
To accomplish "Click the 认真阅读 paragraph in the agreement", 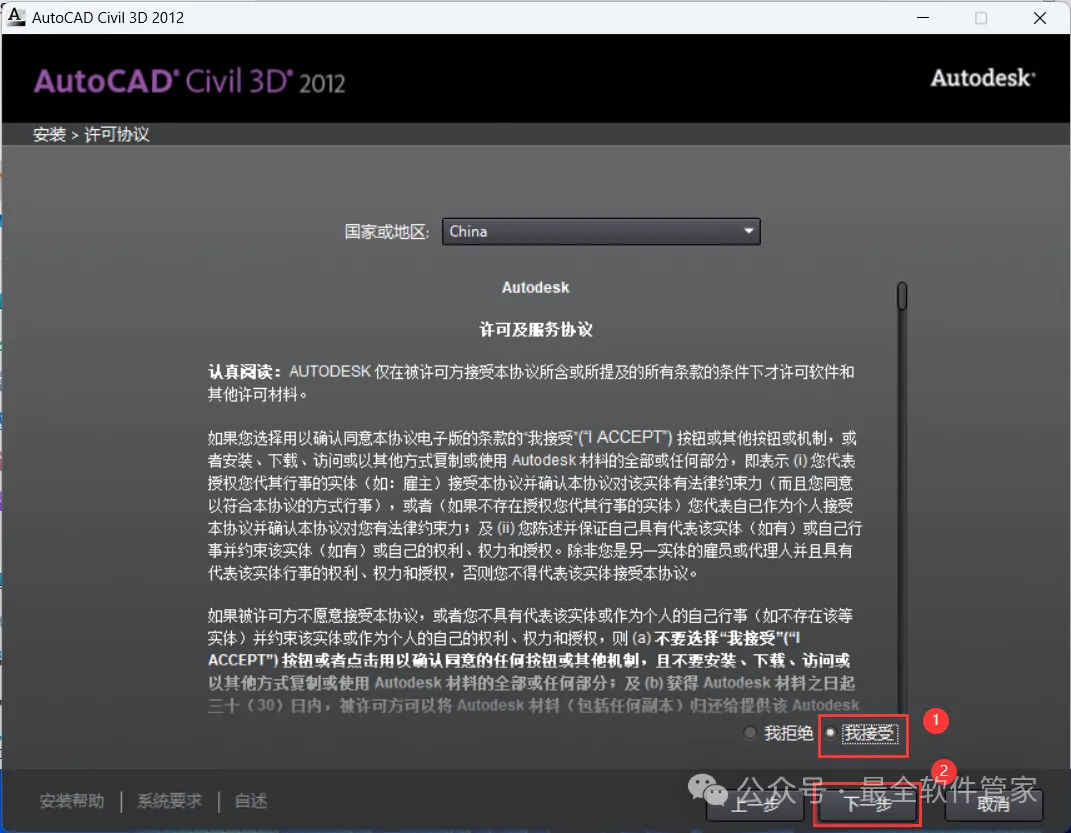I will point(531,382).
